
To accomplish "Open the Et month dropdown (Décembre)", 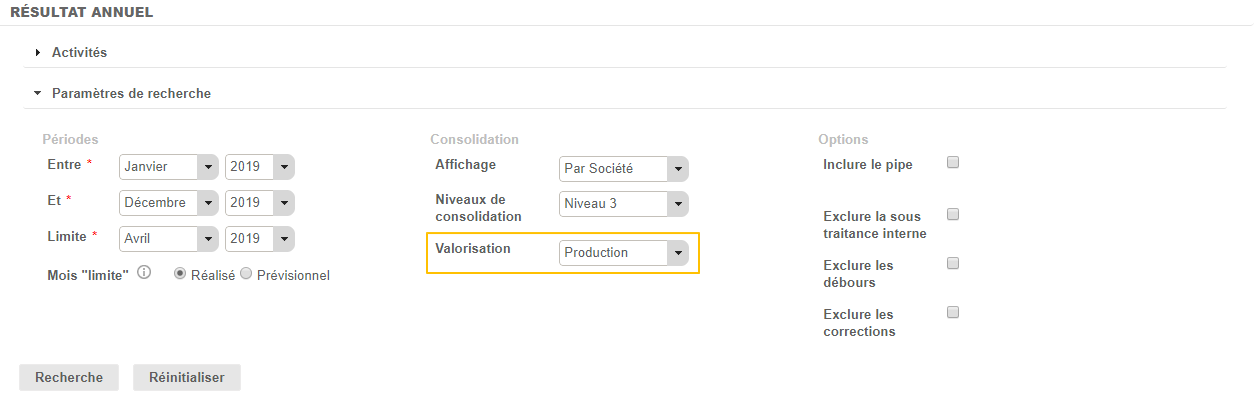I will click(x=168, y=203).
